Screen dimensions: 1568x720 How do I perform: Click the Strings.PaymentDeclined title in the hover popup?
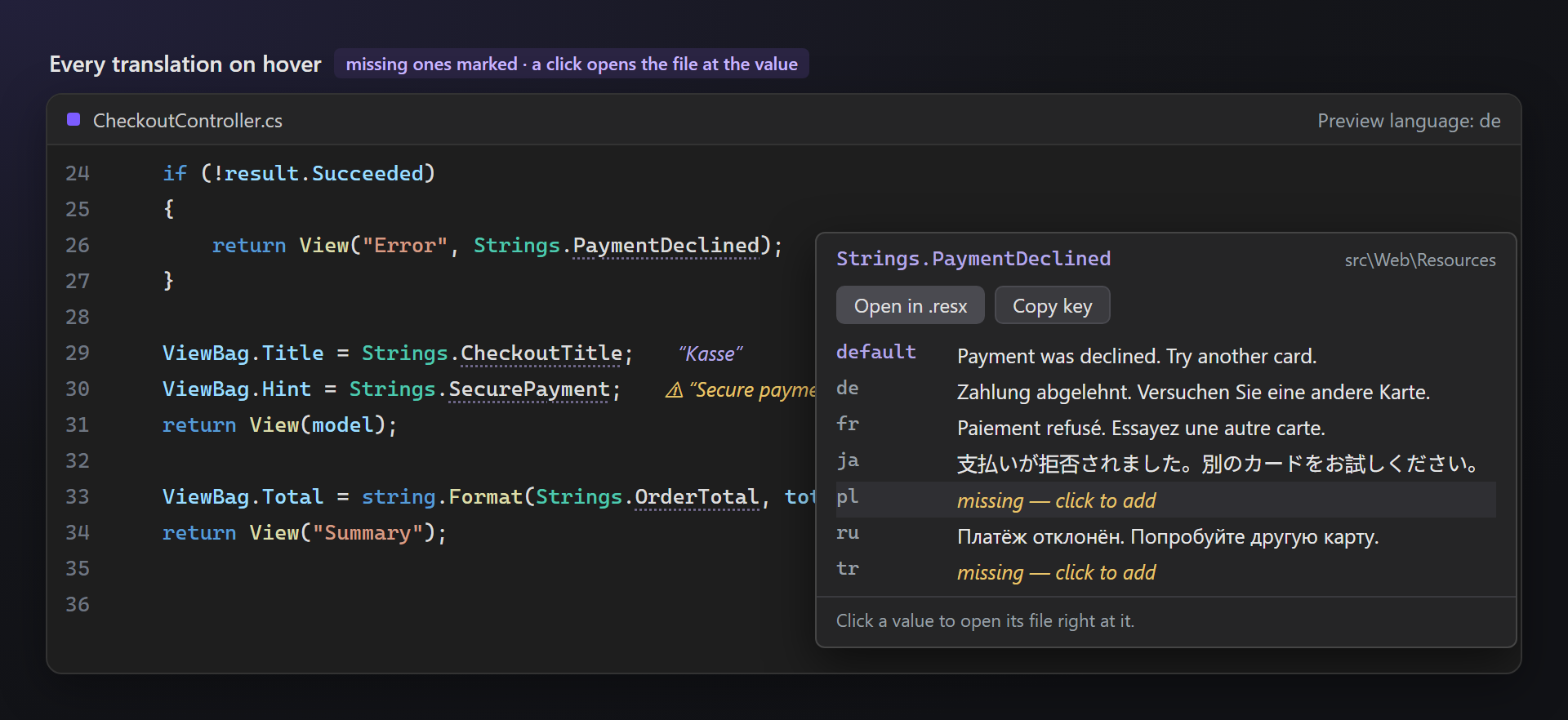coord(973,259)
